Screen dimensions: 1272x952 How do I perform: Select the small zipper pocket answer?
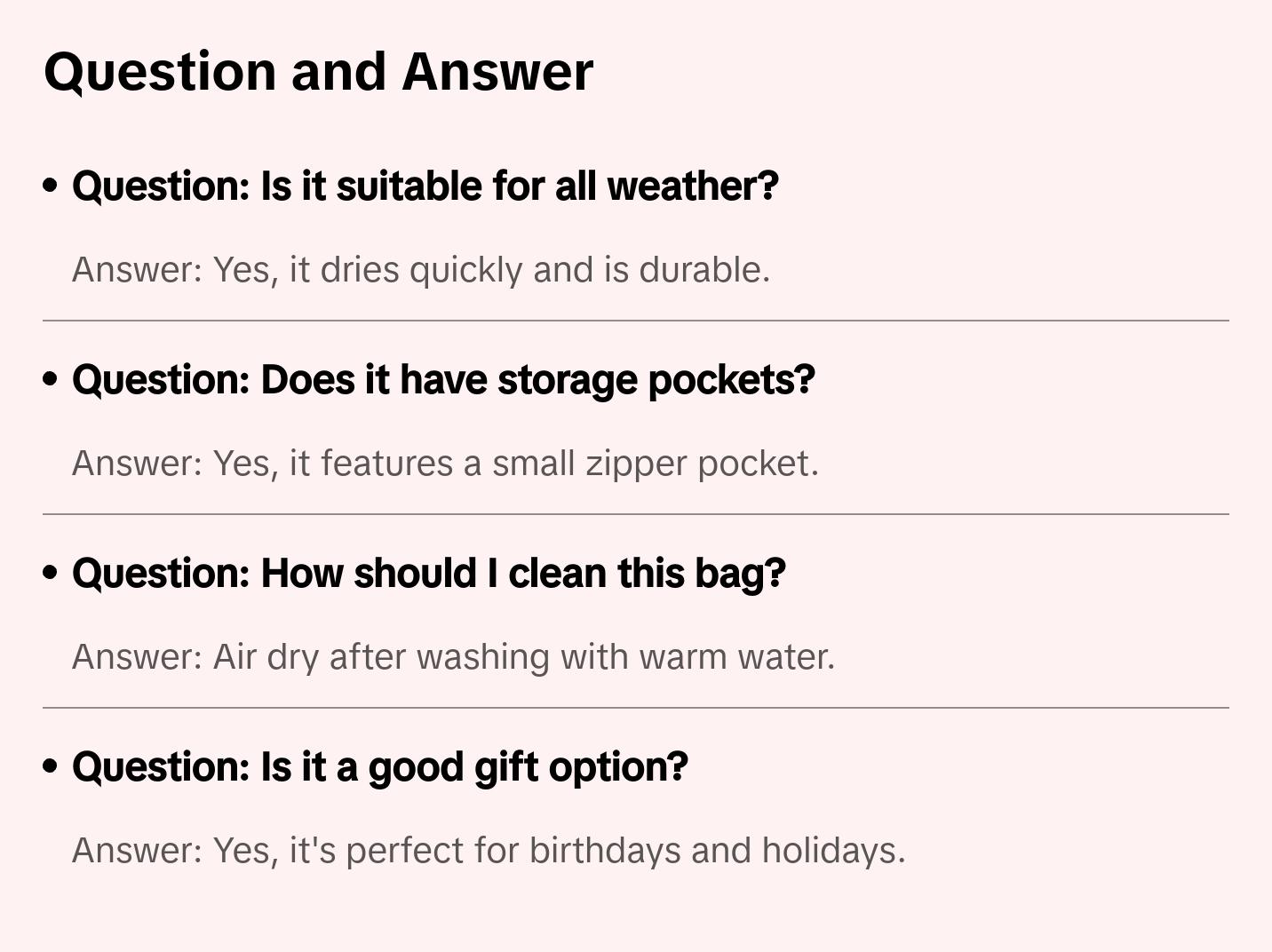[x=444, y=464]
